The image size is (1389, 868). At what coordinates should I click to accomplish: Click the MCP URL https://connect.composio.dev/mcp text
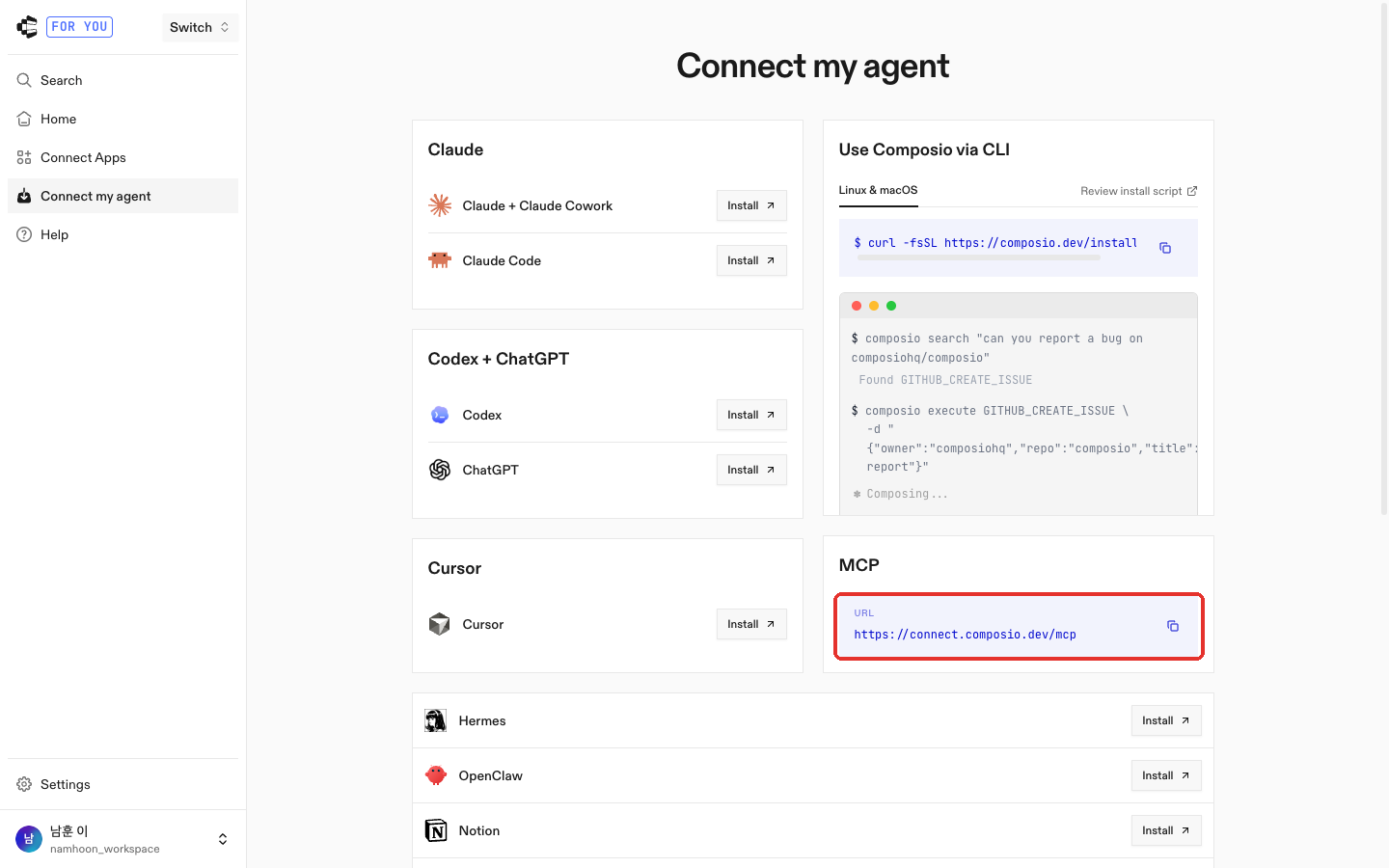pyautogui.click(x=965, y=635)
